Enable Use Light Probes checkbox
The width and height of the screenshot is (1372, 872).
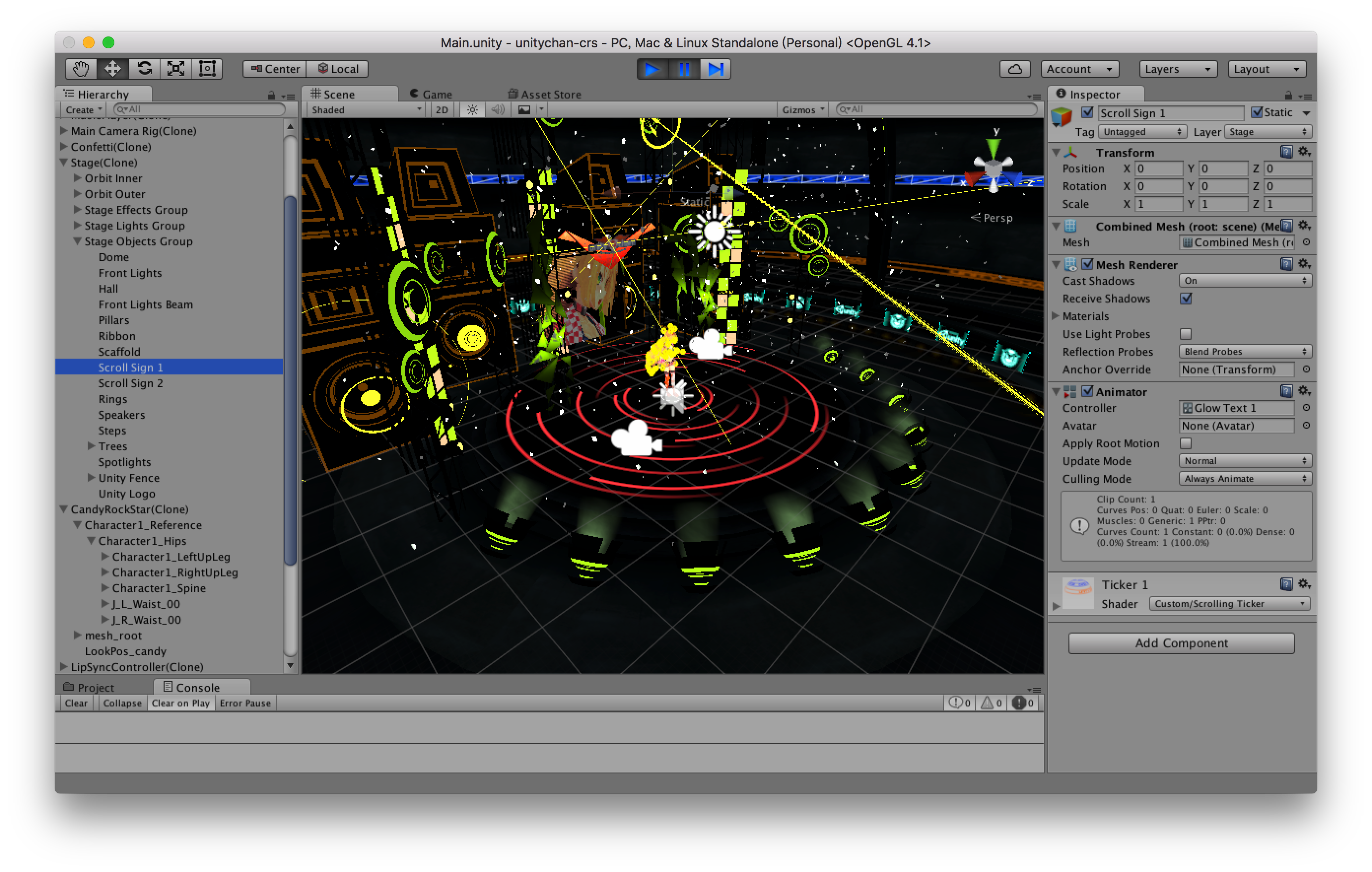pyautogui.click(x=1186, y=334)
